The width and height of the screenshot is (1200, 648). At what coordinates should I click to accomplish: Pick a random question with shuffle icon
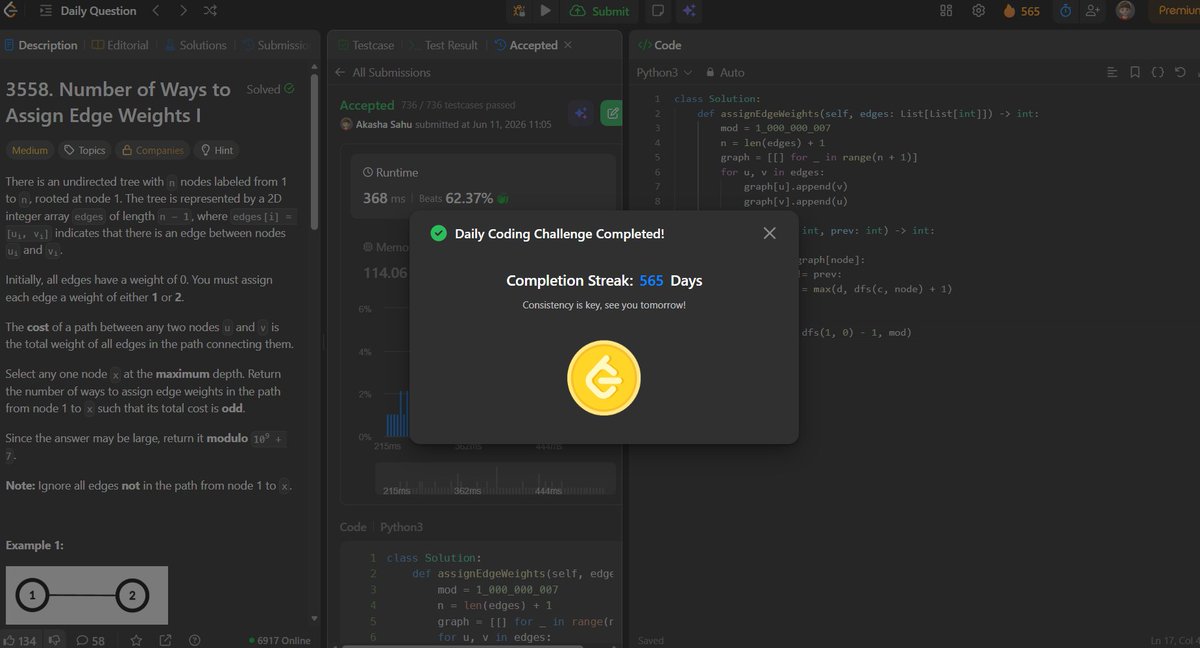[x=210, y=11]
